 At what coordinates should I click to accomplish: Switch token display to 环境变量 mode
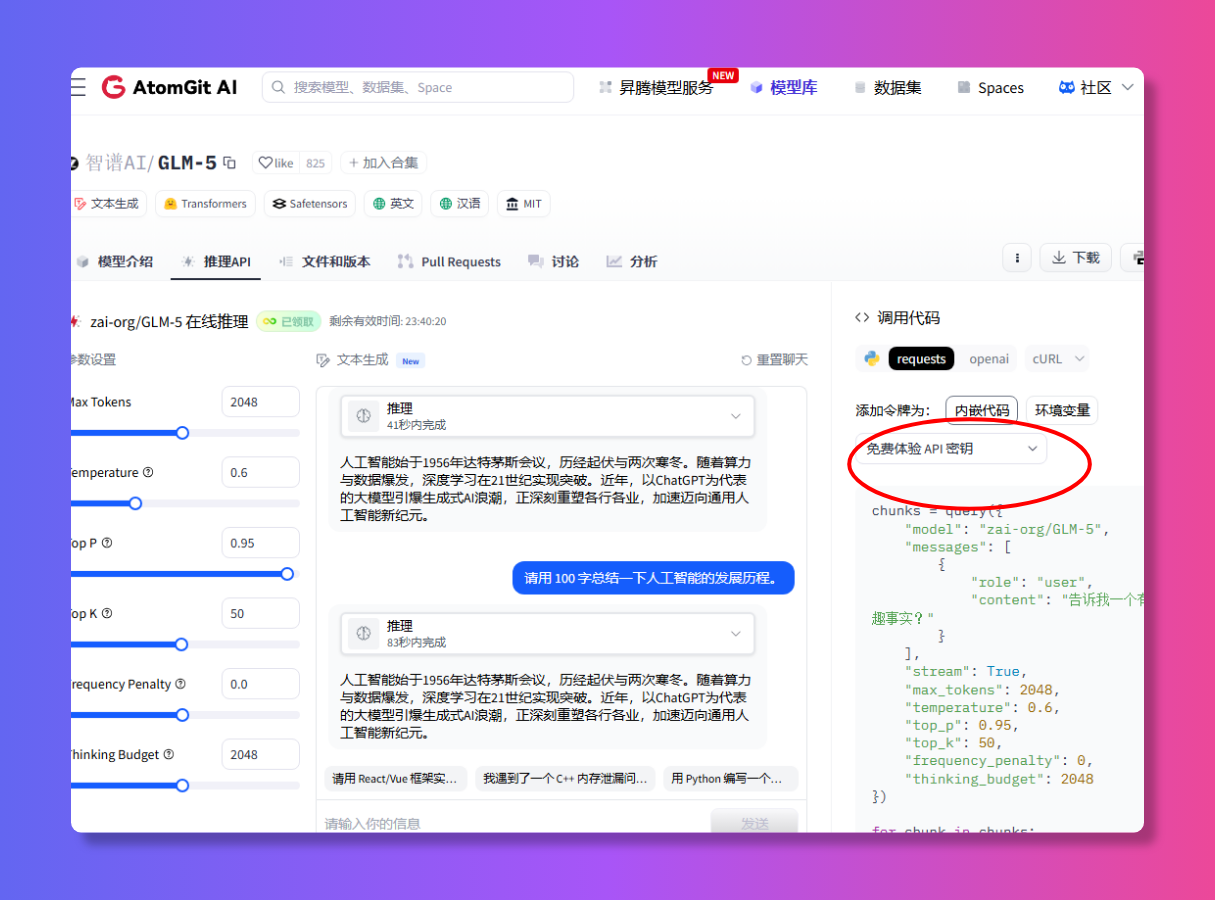click(1062, 410)
